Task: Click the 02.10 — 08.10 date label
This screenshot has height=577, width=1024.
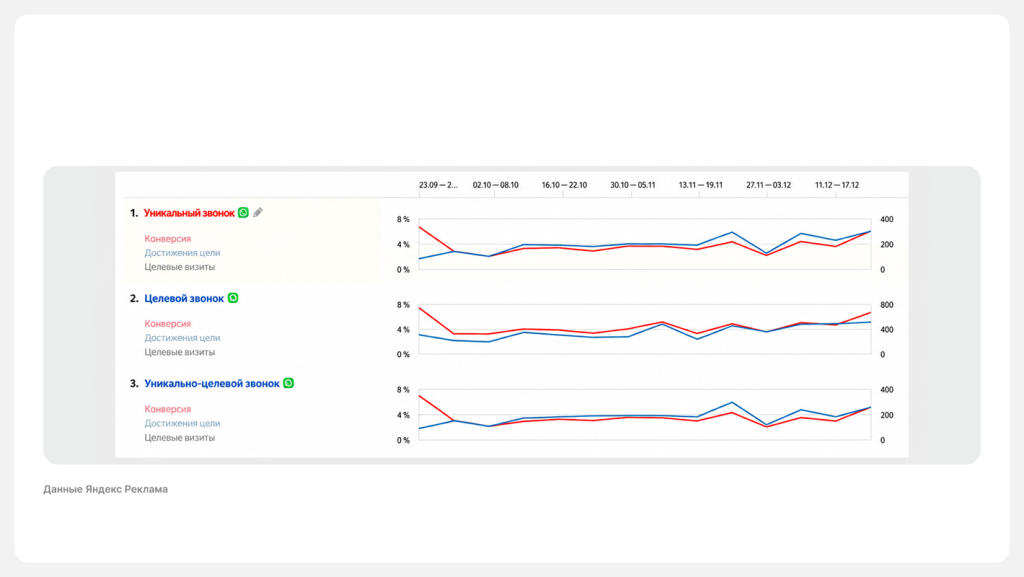Action: (x=496, y=185)
